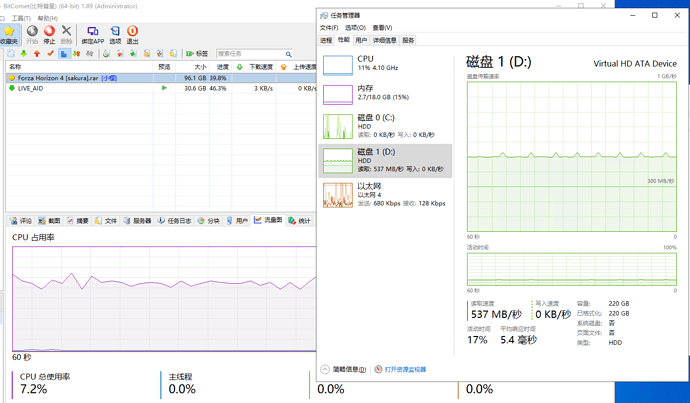Toggle the highlighted blue list-view icon
The height and width of the screenshot is (403, 690).
[x=63, y=54]
